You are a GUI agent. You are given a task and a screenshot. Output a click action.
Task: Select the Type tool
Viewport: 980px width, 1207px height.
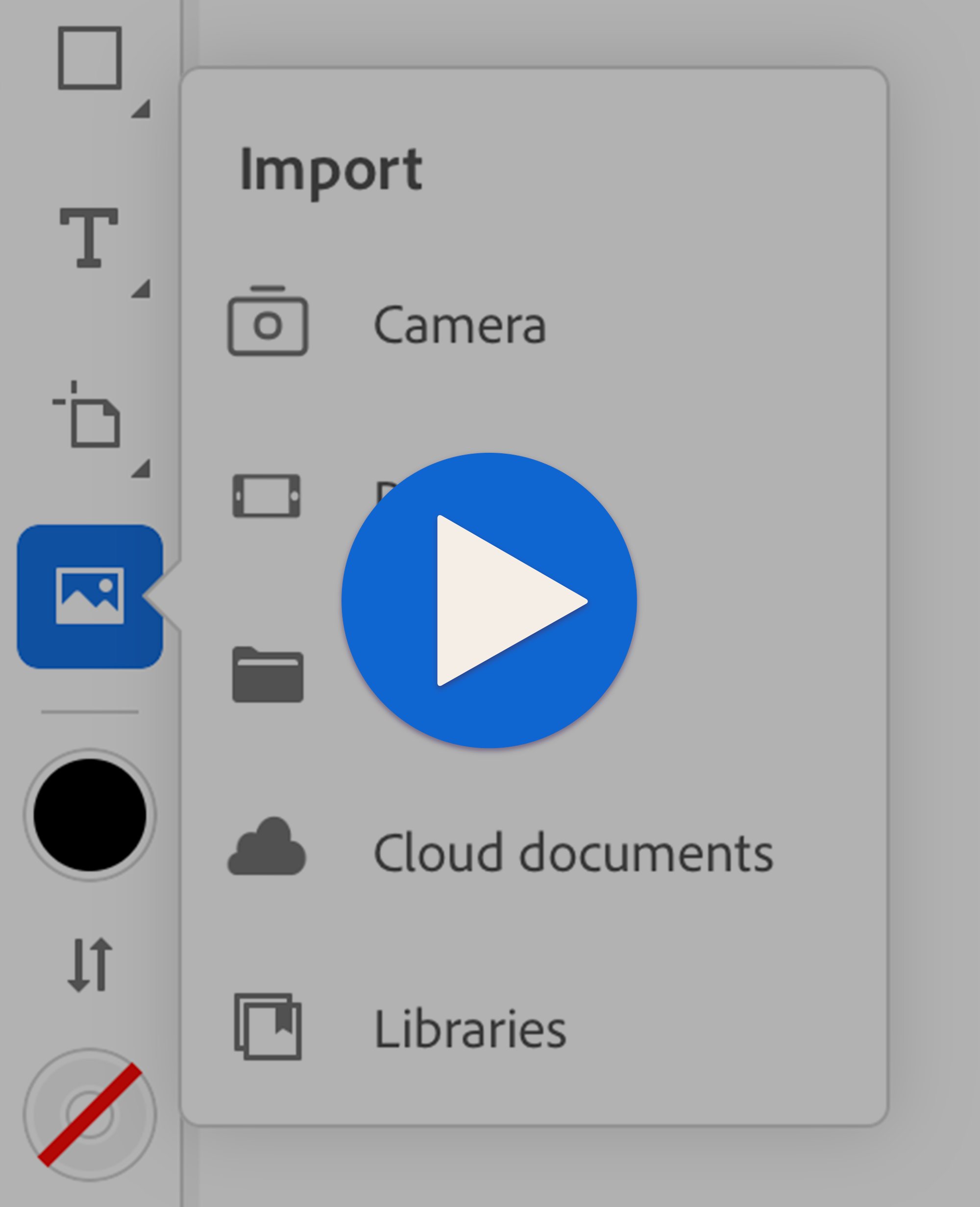click(x=89, y=237)
